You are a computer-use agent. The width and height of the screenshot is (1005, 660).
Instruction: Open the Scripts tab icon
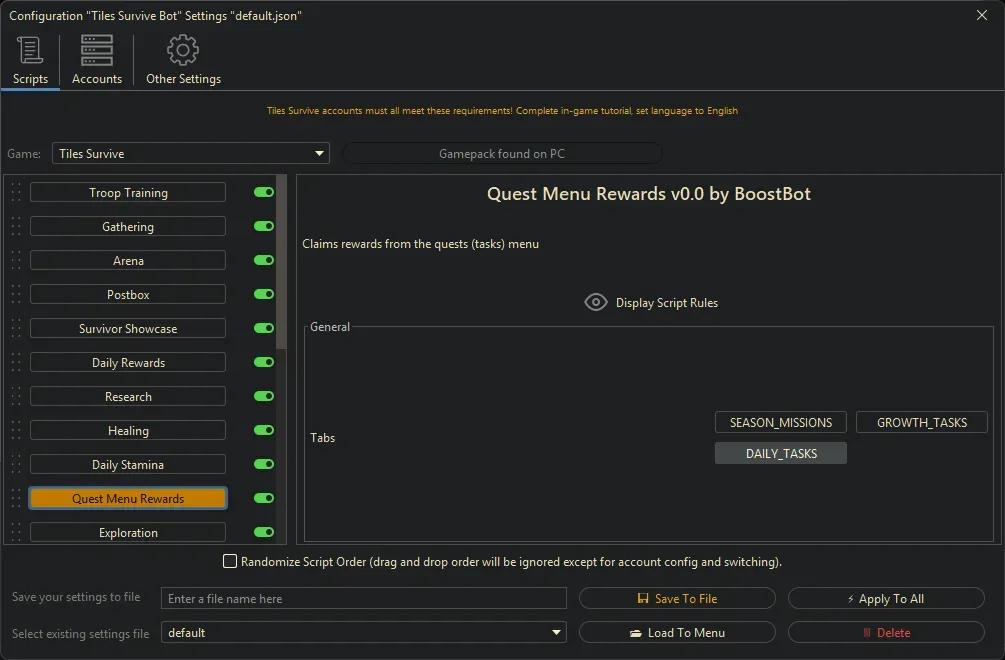pyautogui.click(x=30, y=50)
